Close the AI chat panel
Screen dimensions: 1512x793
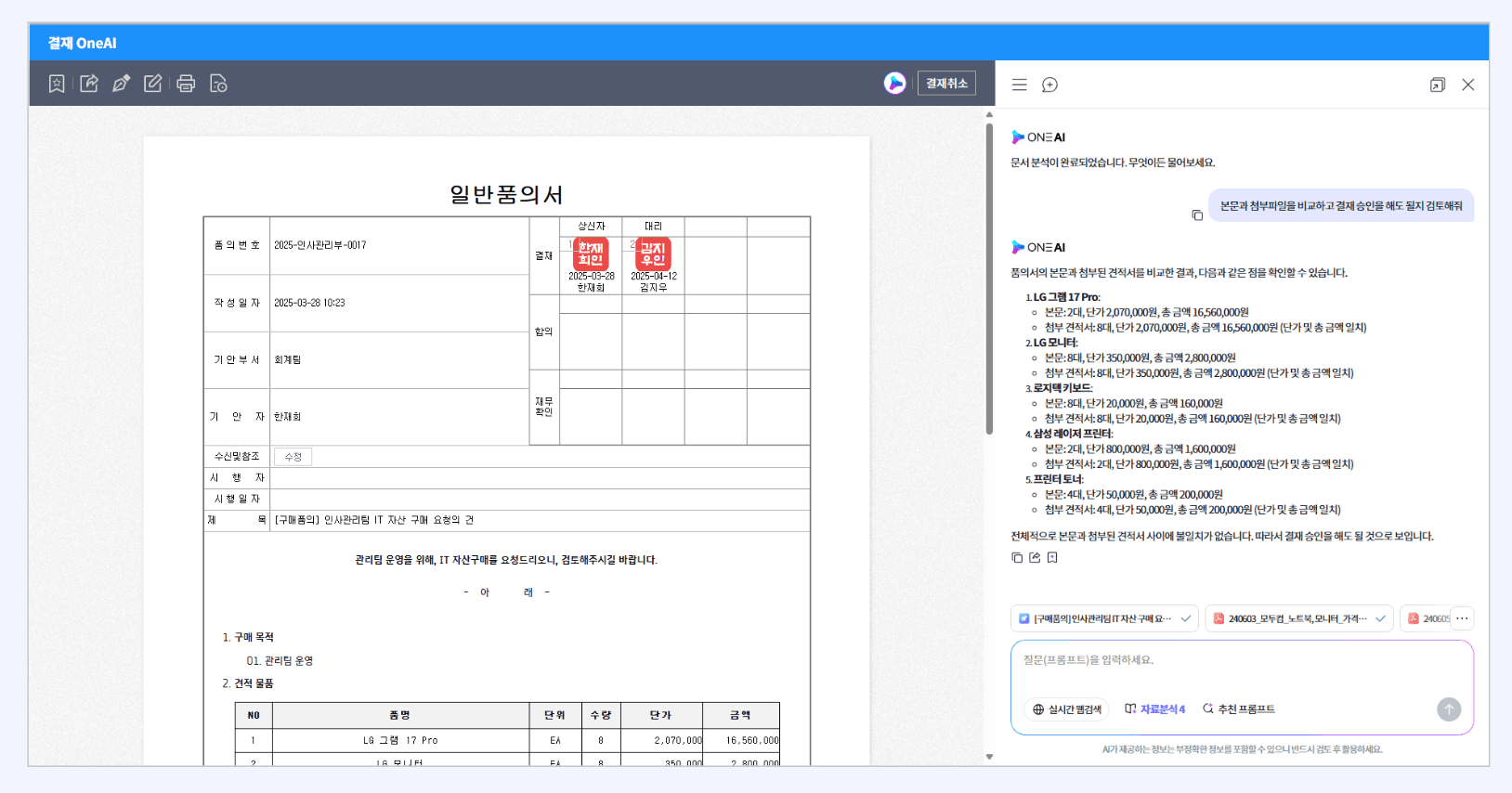click(x=1468, y=84)
